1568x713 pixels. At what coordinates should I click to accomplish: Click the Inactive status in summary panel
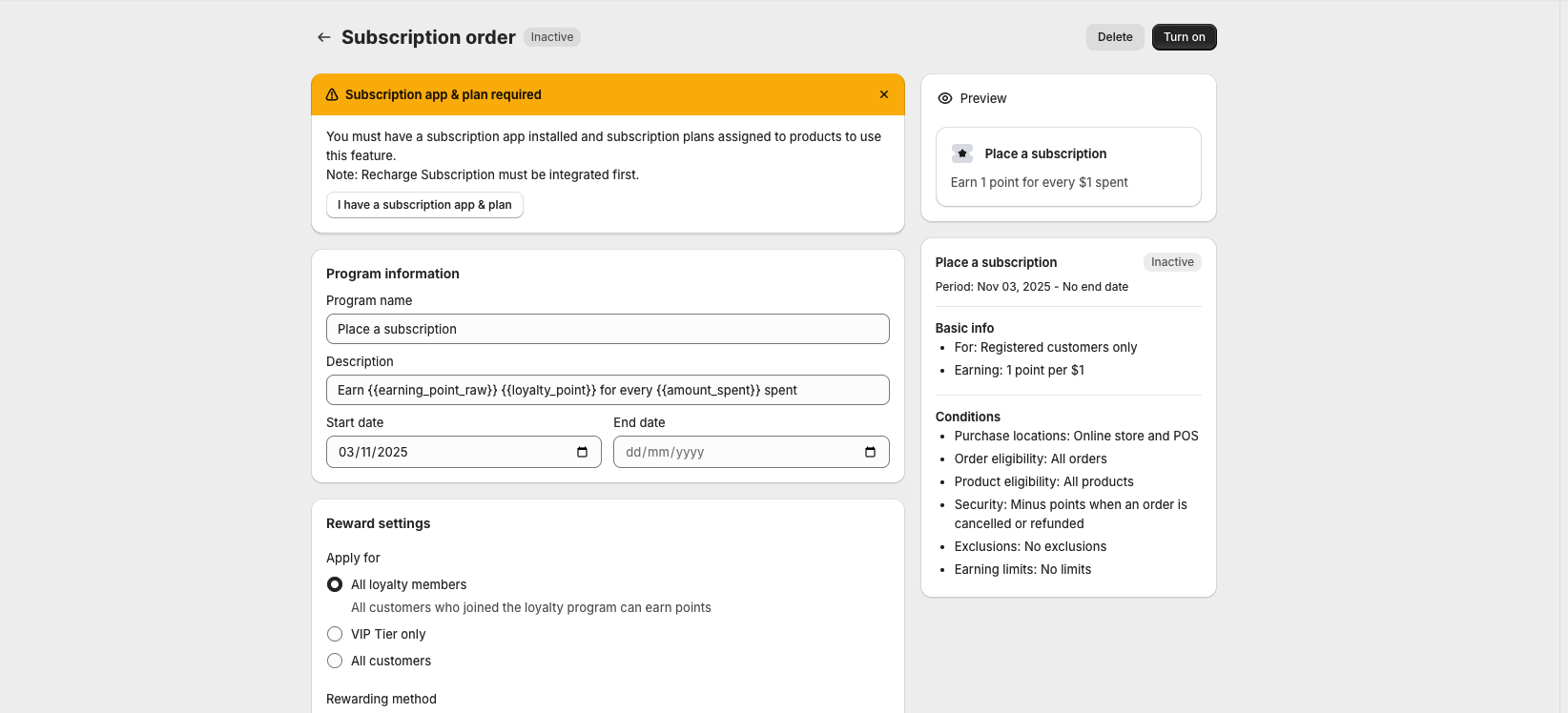[1172, 262]
